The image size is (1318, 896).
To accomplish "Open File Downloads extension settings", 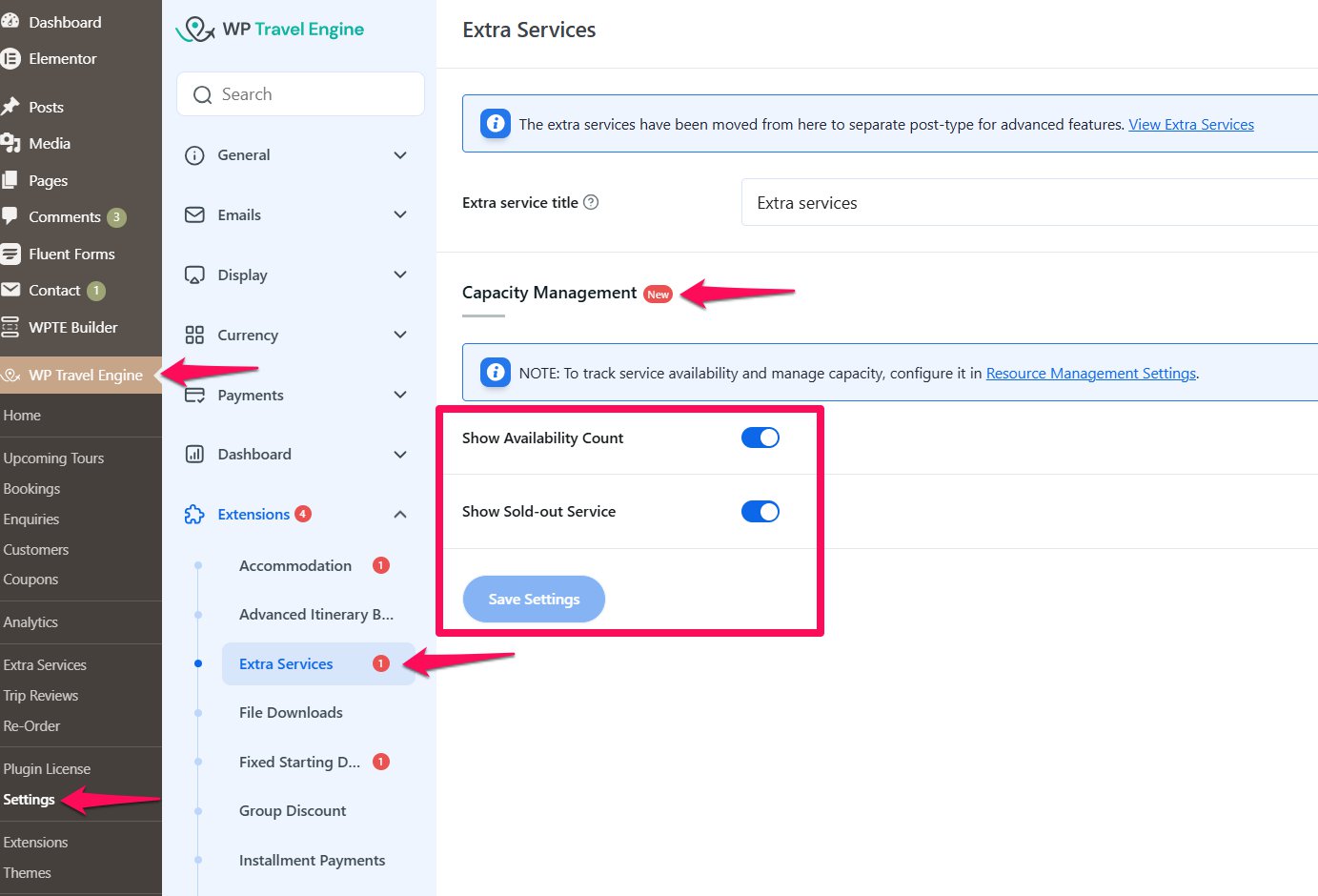I will pyautogui.click(x=291, y=713).
